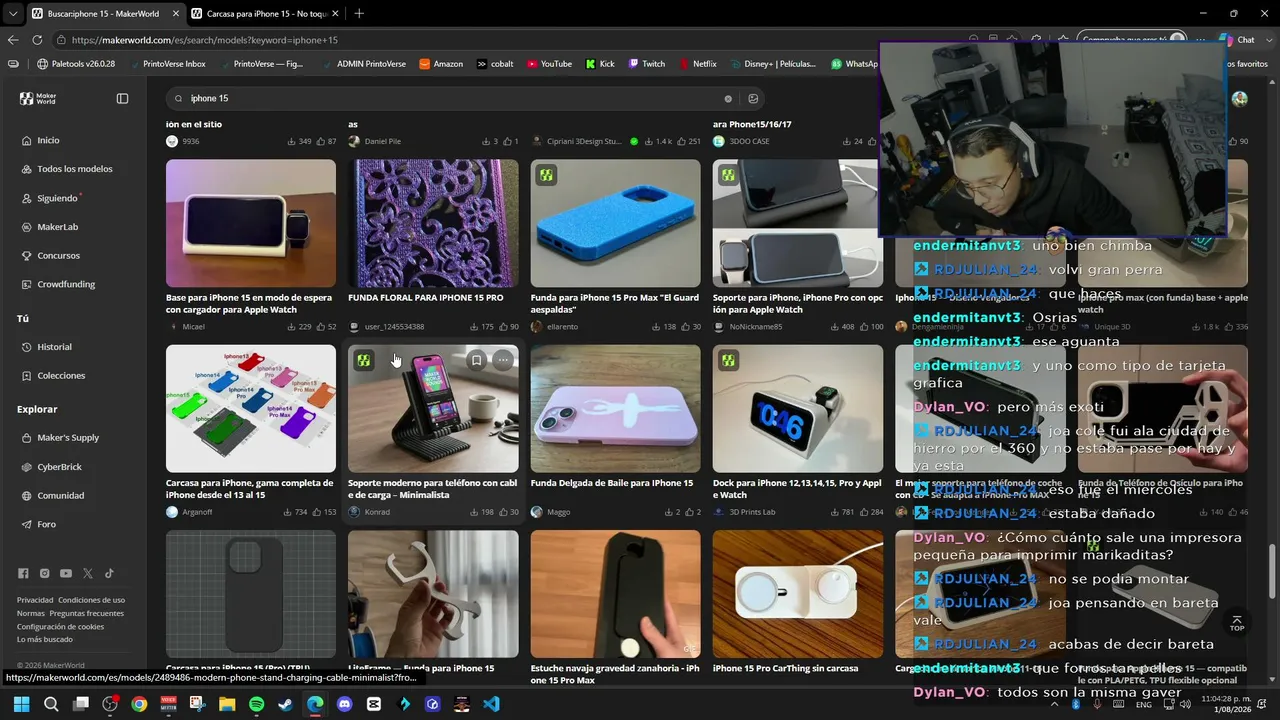The height and width of the screenshot is (720, 1280).
Task: Go back to the previous page
Action: tap(13, 40)
